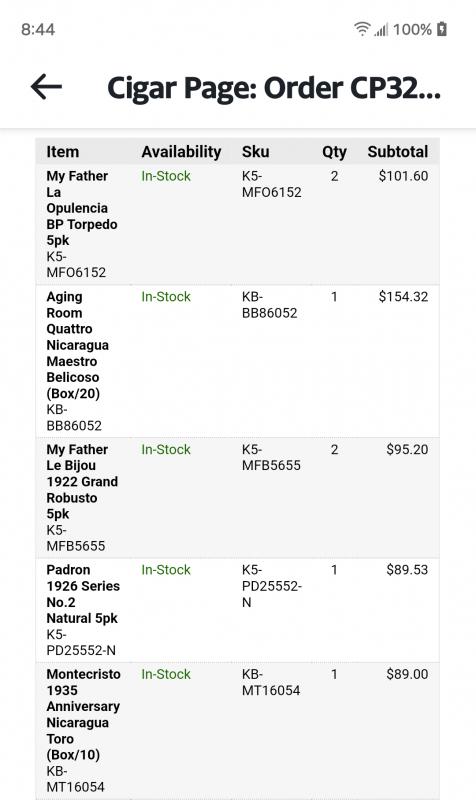
Task: Select the Availability column header
Action: click(181, 152)
